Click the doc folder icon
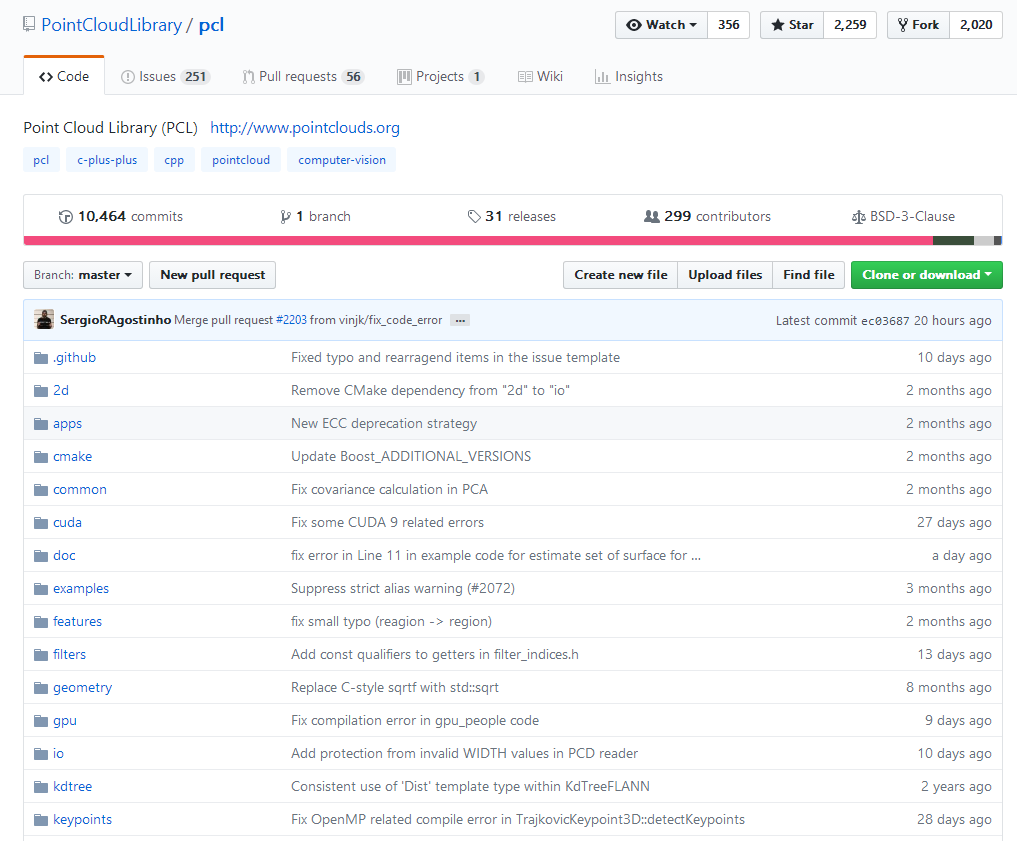The image size is (1017, 841). click(41, 556)
